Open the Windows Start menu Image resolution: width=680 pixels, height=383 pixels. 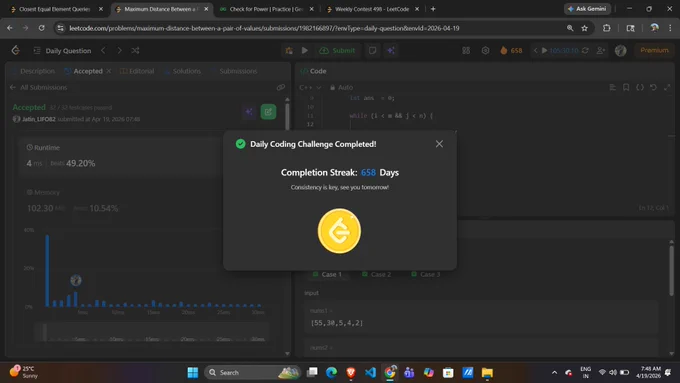193,373
